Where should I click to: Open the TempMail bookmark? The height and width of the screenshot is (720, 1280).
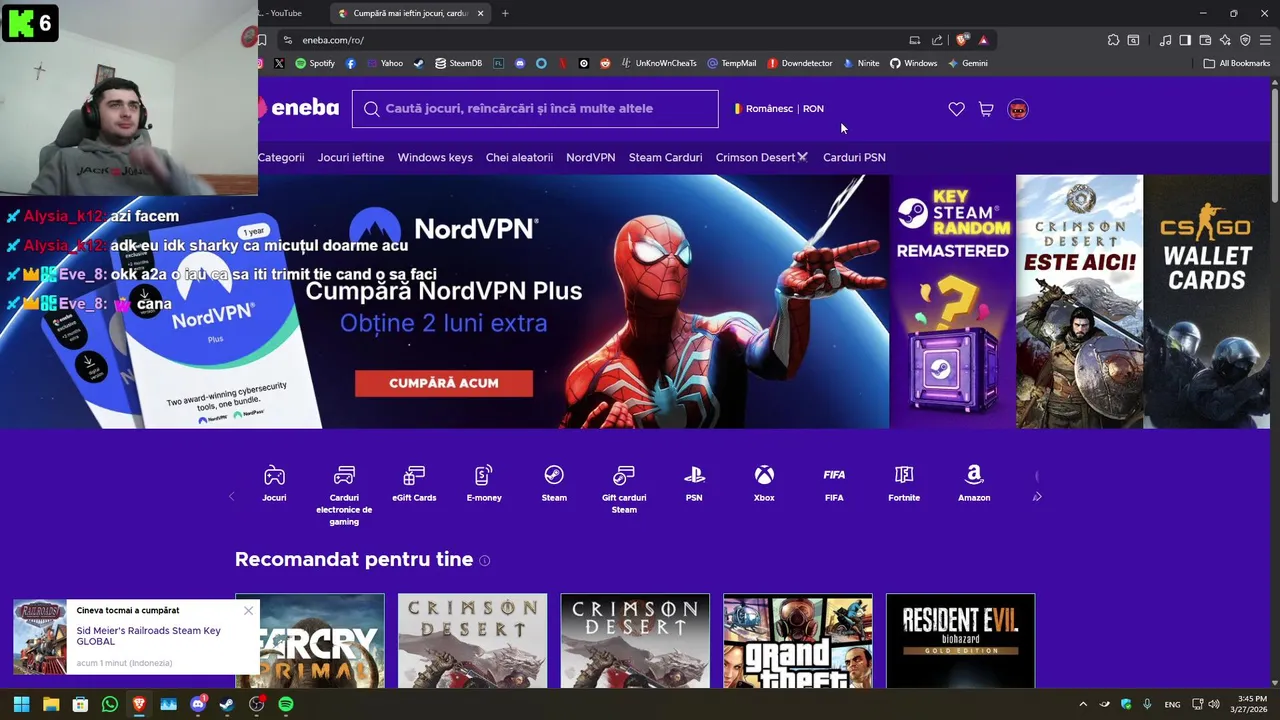coord(732,63)
